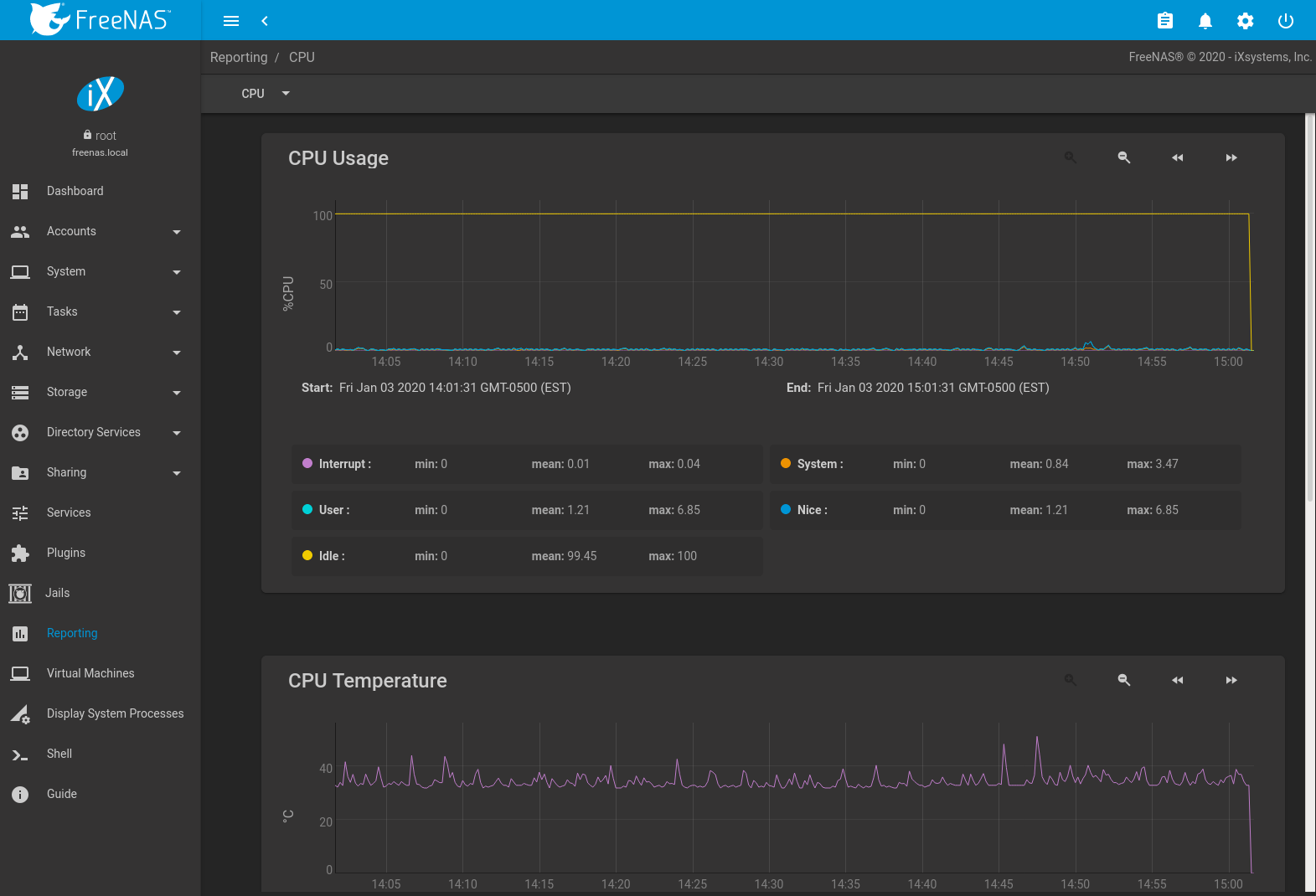1316x896 pixels.
Task: Collapse sidebar with the left chevron icon
Action: (265, 21)
